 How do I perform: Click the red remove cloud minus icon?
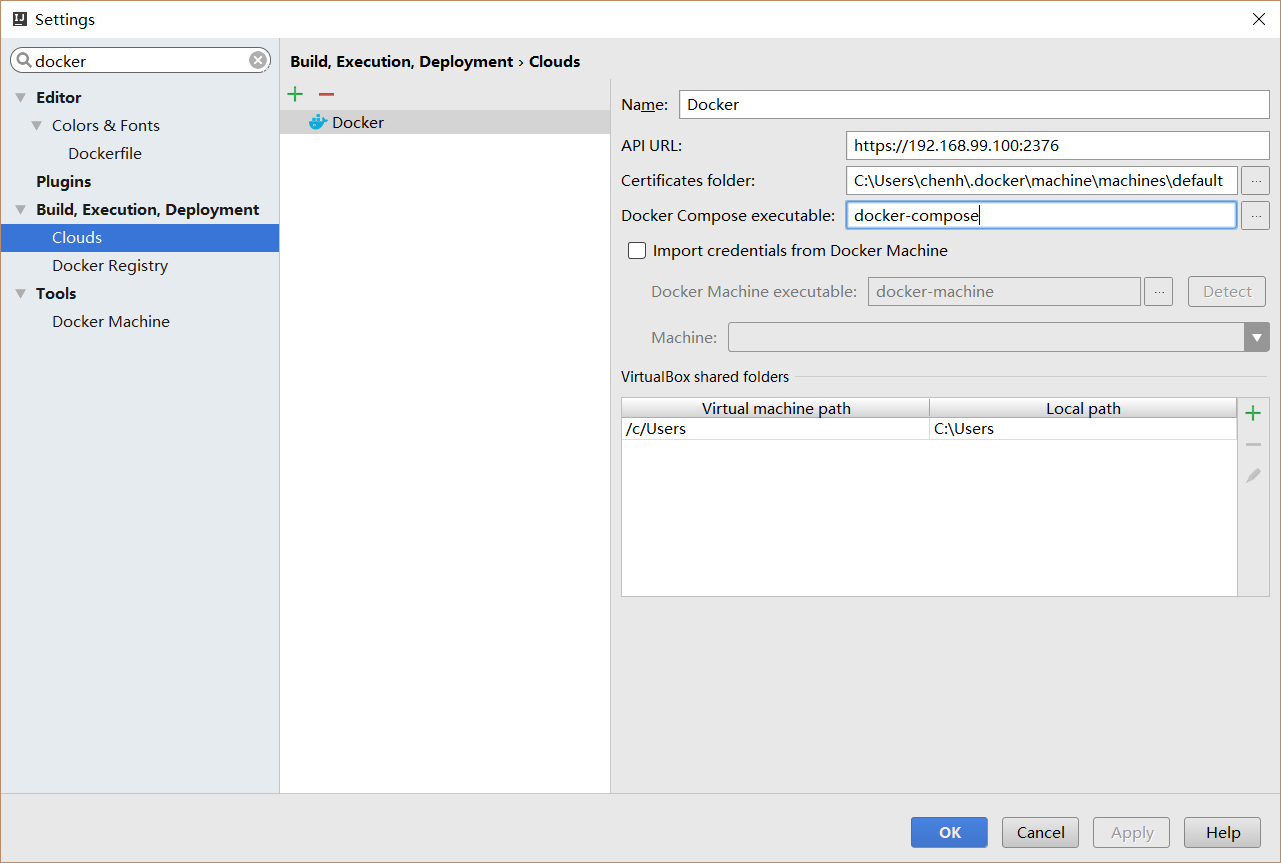tap(326, 94)
